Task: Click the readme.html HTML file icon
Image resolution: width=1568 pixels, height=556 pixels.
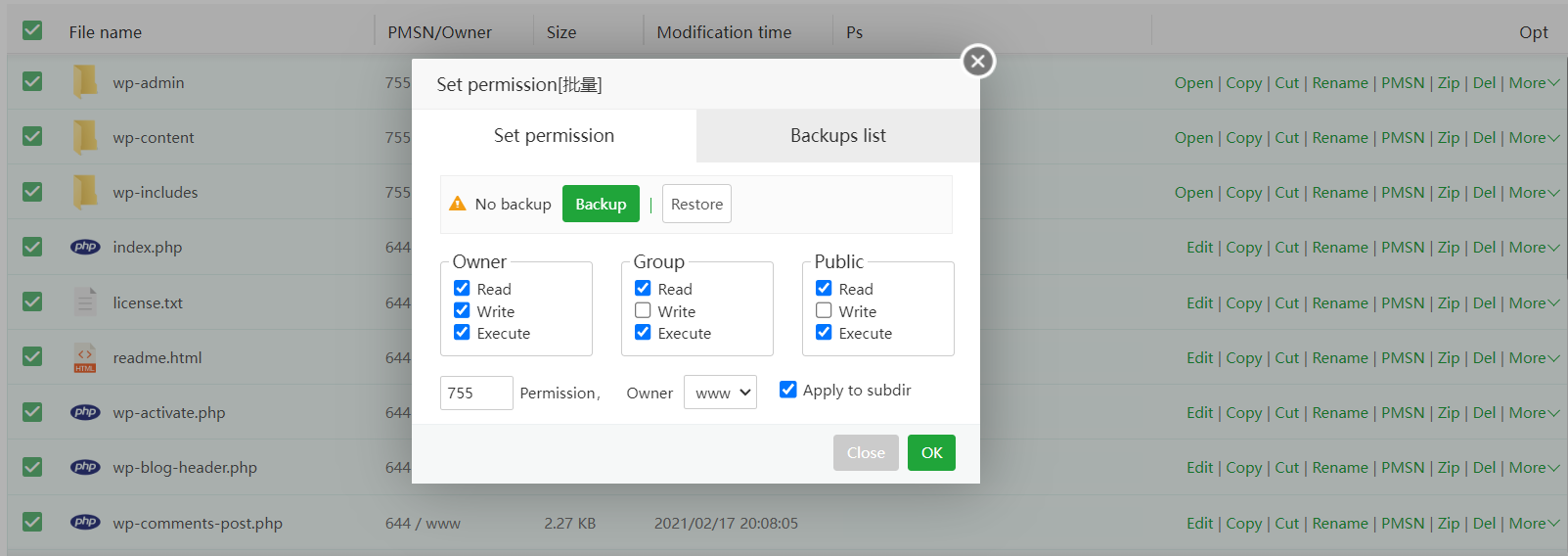Action: [85, 357]
